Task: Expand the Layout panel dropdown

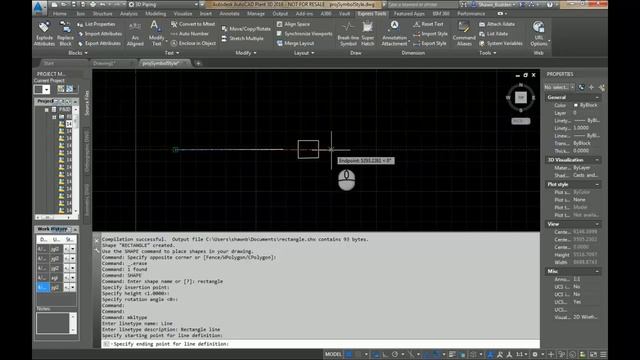Action: point(304,53)
